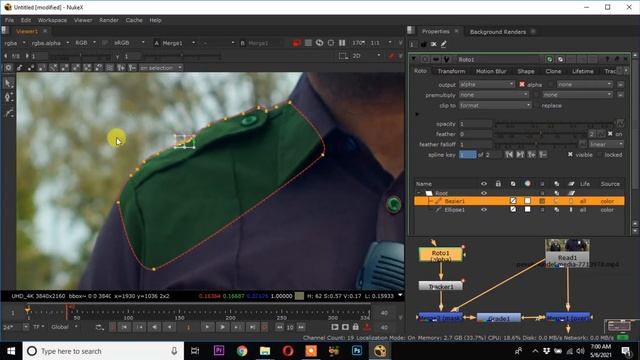Toggle the replace checkbox
This screenshot has width=640, height=360.
tap(536, 105)
